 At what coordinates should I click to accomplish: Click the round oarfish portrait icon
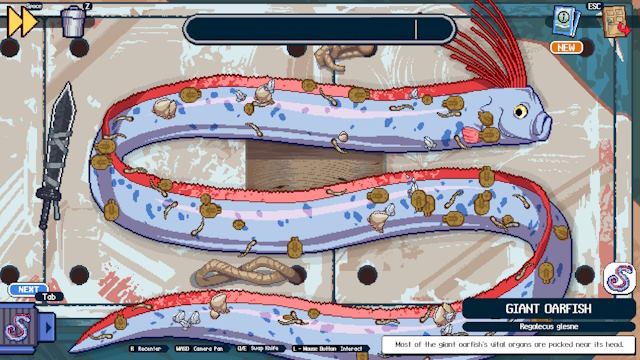point(620,278)
